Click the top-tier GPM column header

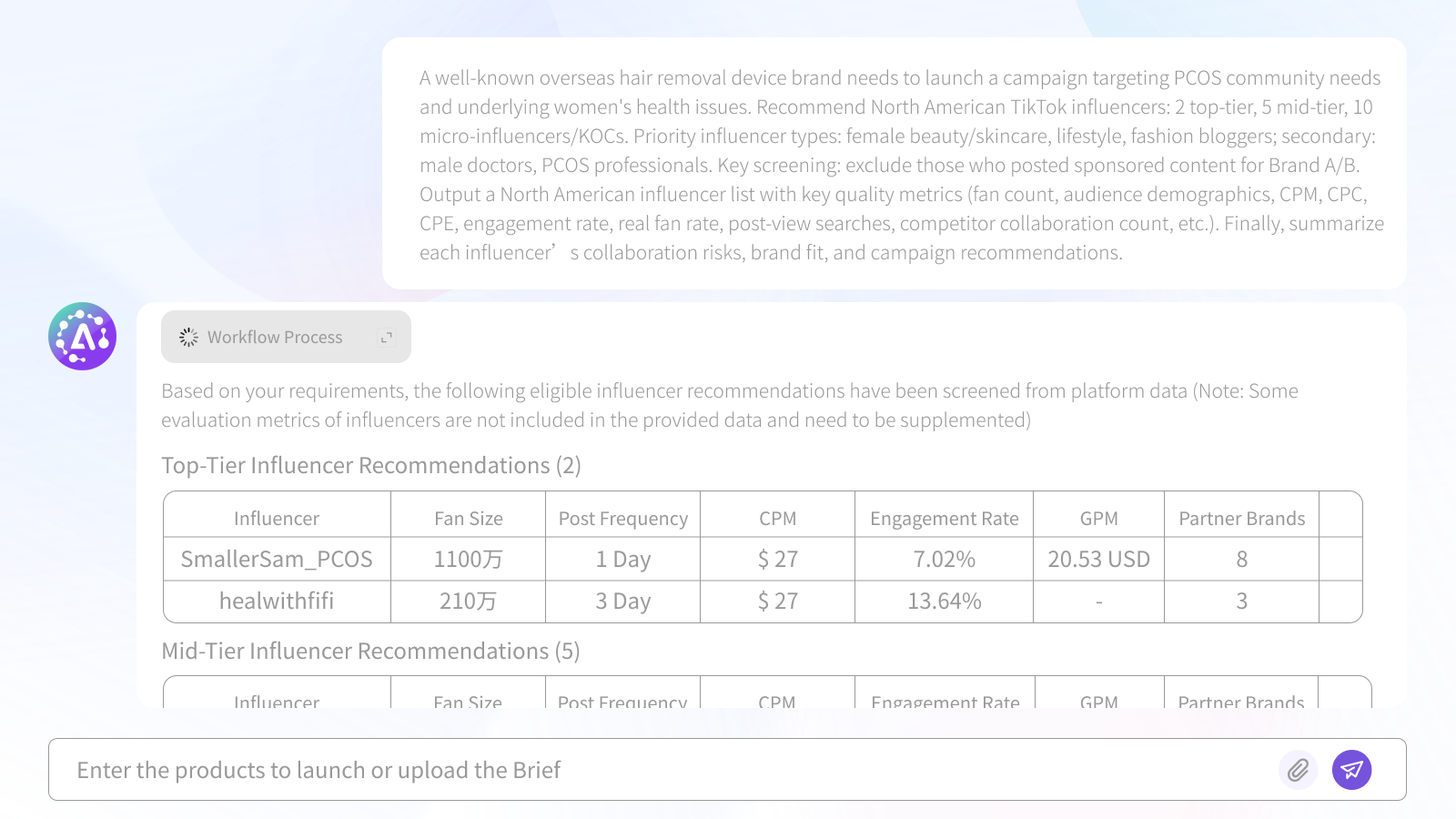(x=1098, y=519)
